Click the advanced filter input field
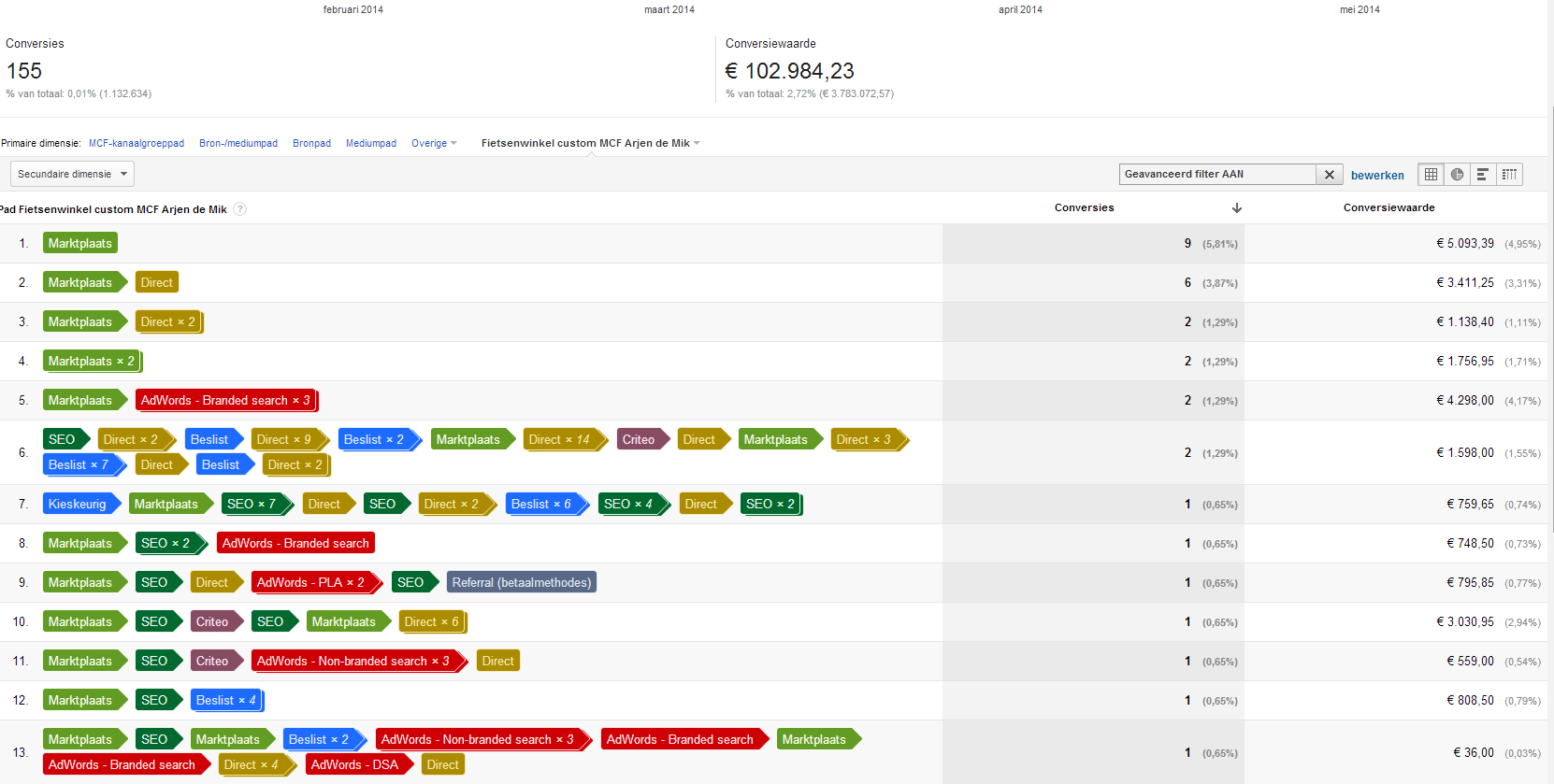 (x=1216, y=175)
